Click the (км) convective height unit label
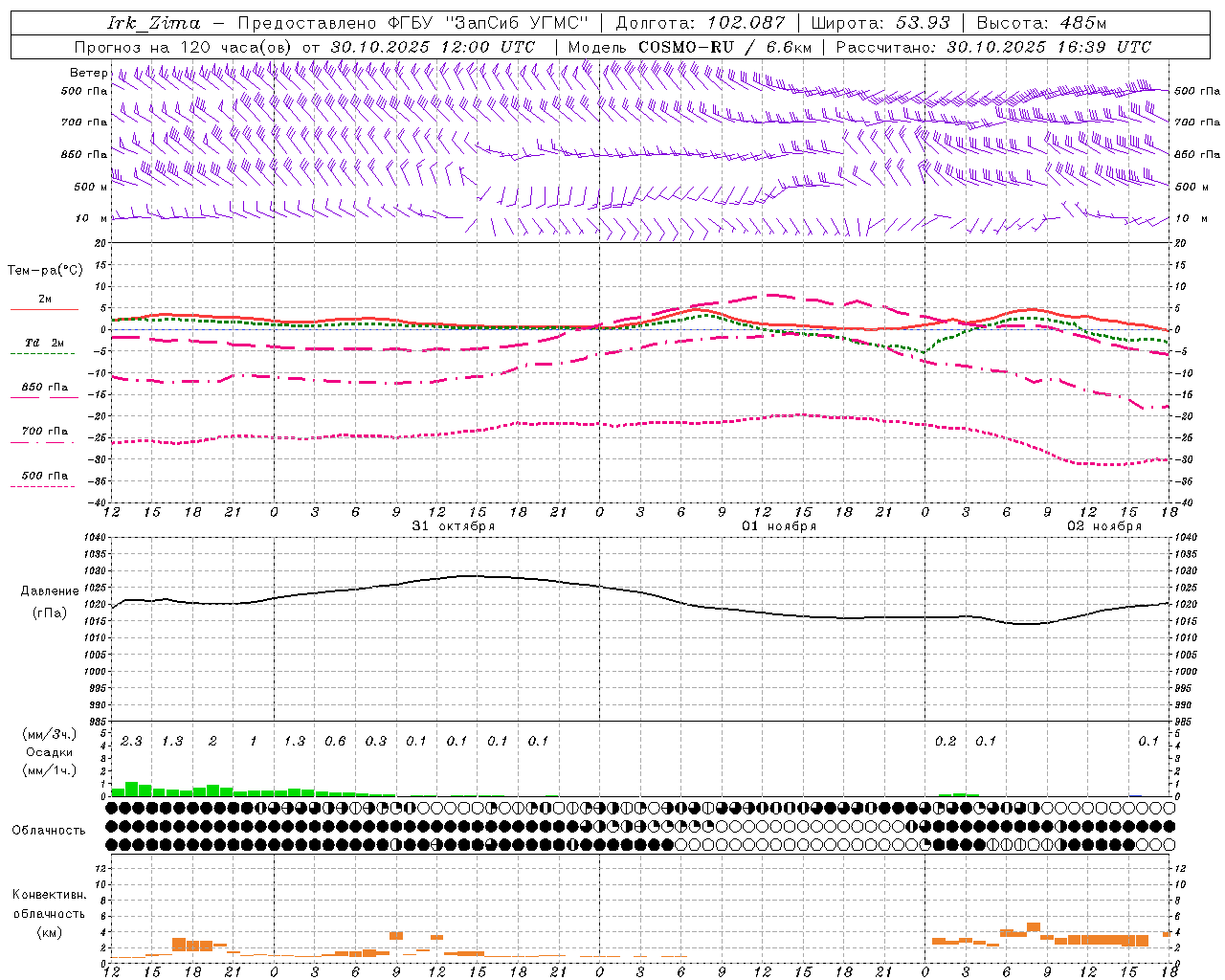 click(49, 932)
